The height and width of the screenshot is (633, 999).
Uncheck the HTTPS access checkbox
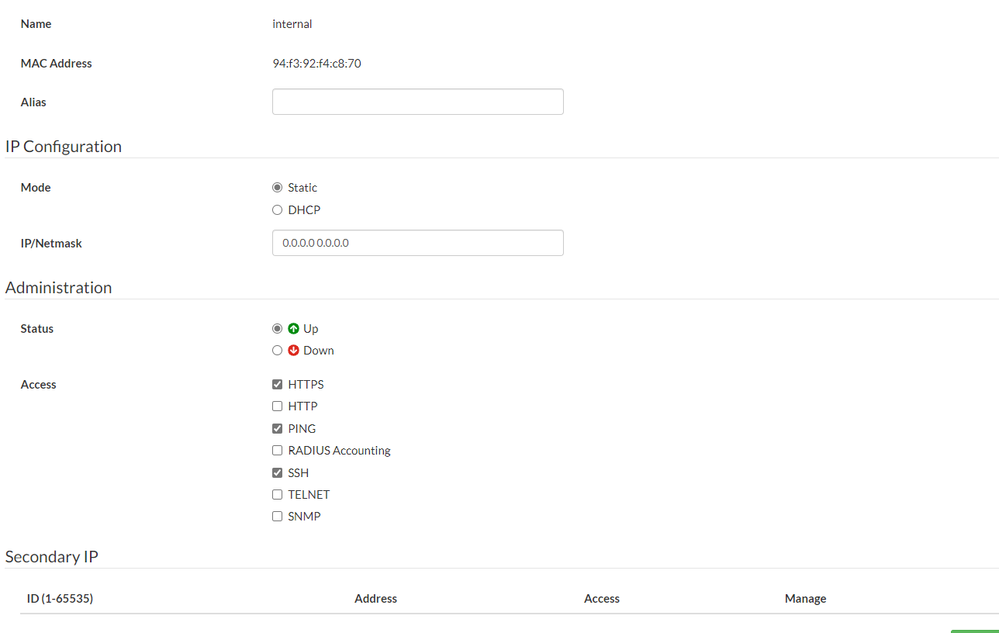coord(277,385)
